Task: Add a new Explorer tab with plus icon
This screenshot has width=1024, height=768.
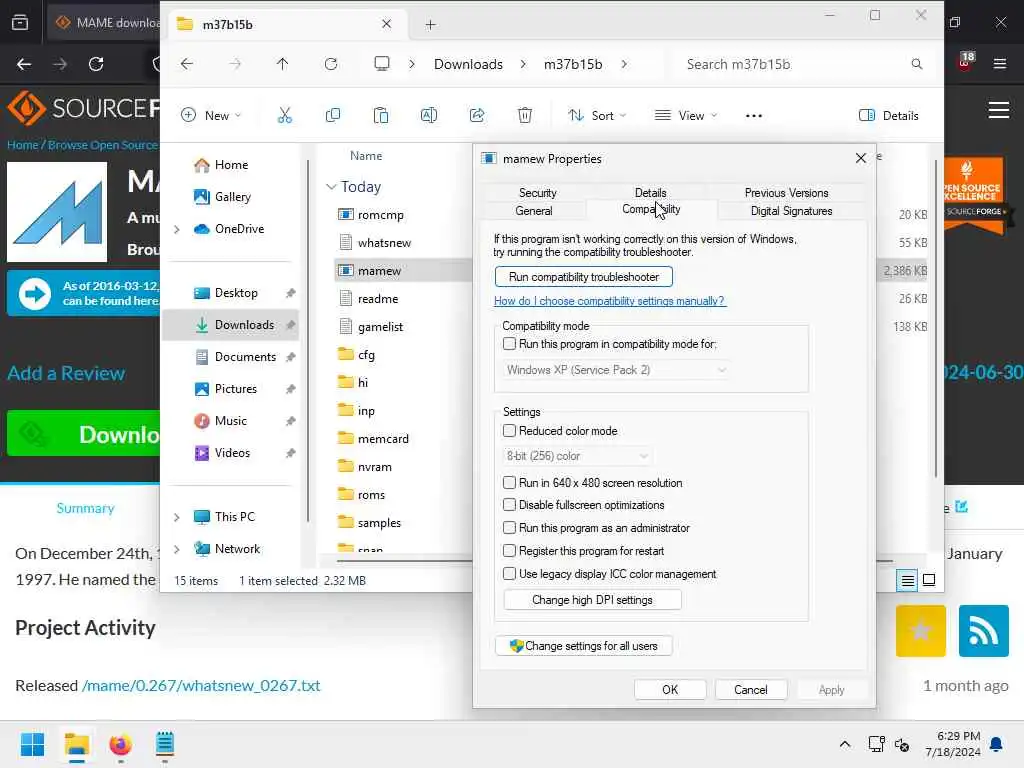Action: (430, 25)
